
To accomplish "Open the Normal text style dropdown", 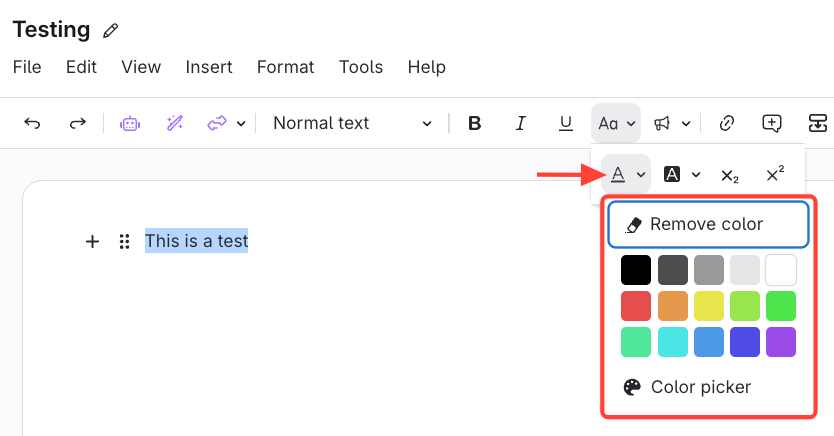I will tap(352, 123).
